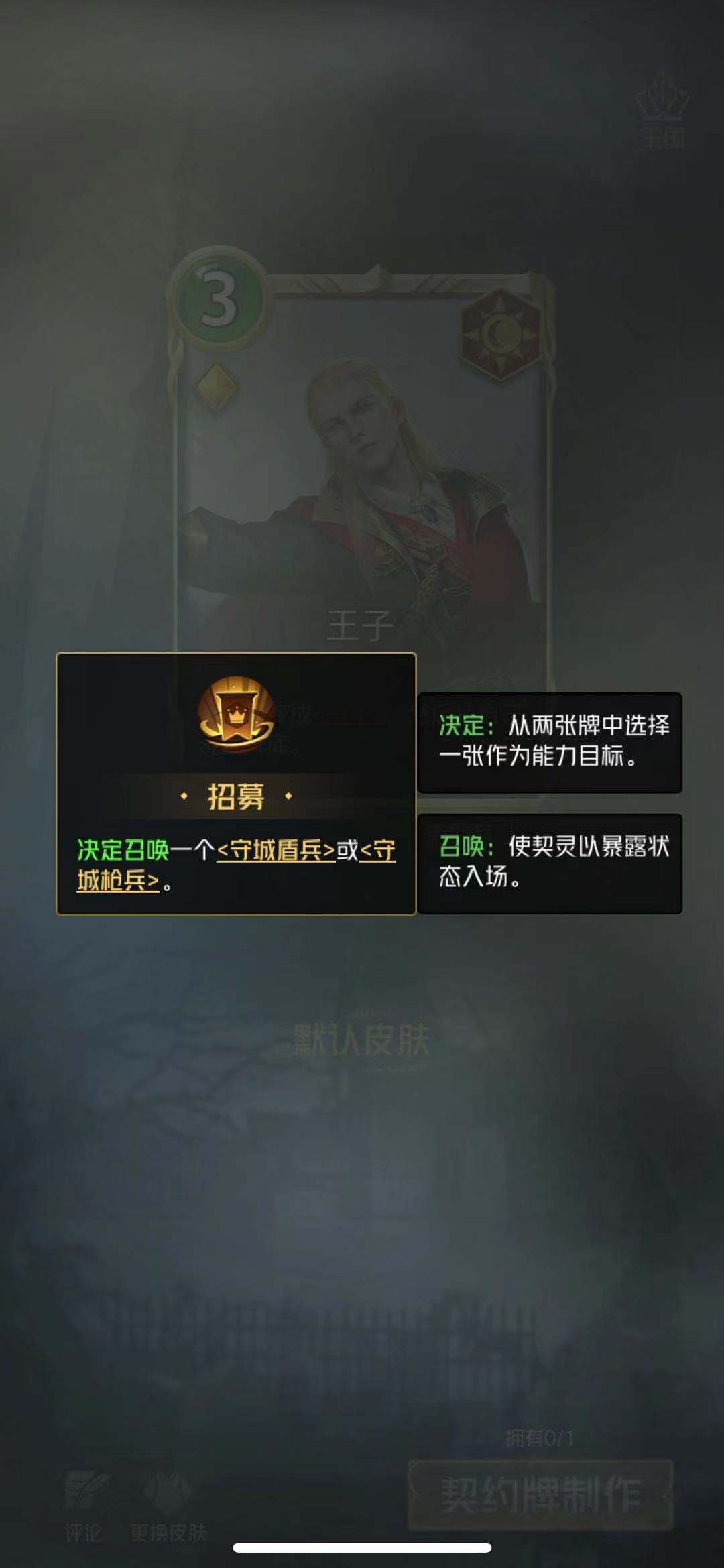Tap the home indicator bar at bottom
This screenshot has width=724, height=1568.
click(362, 1548)
